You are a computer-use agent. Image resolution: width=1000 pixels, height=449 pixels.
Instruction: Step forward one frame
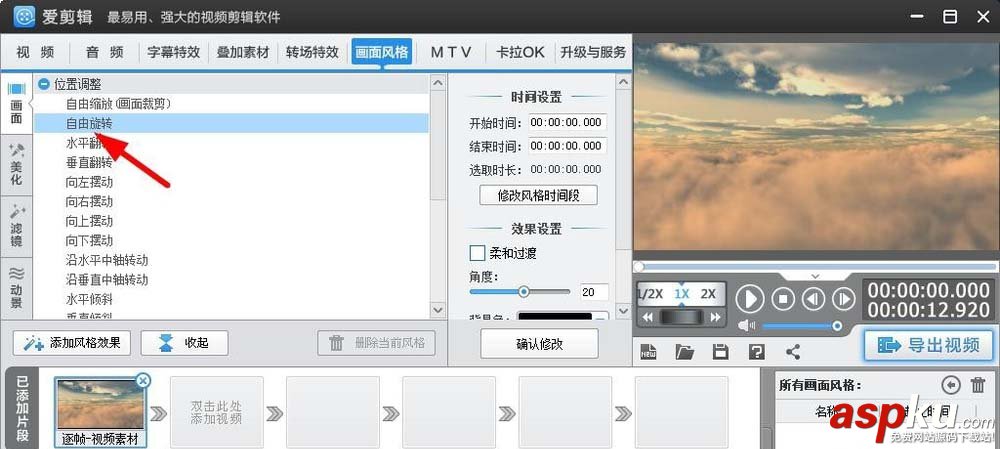[x=844, y=298]
